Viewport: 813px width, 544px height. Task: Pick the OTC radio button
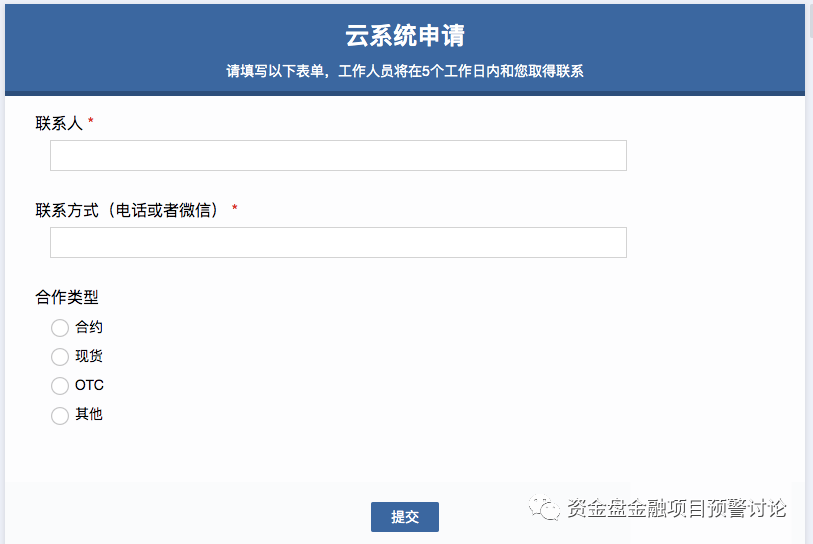pyautogui.click(x=60, y=386)
